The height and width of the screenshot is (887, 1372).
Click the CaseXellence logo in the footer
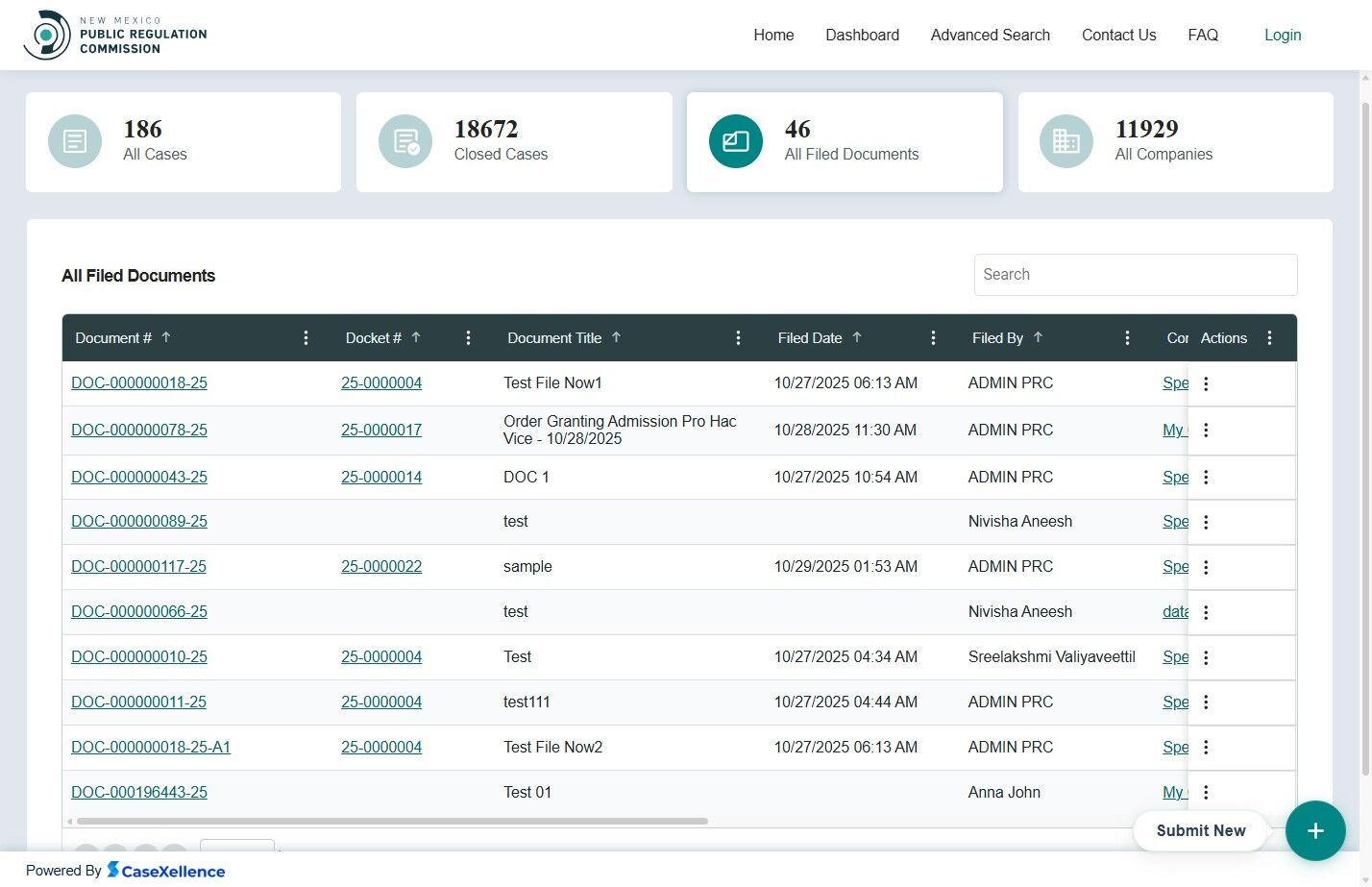(167, 871)
